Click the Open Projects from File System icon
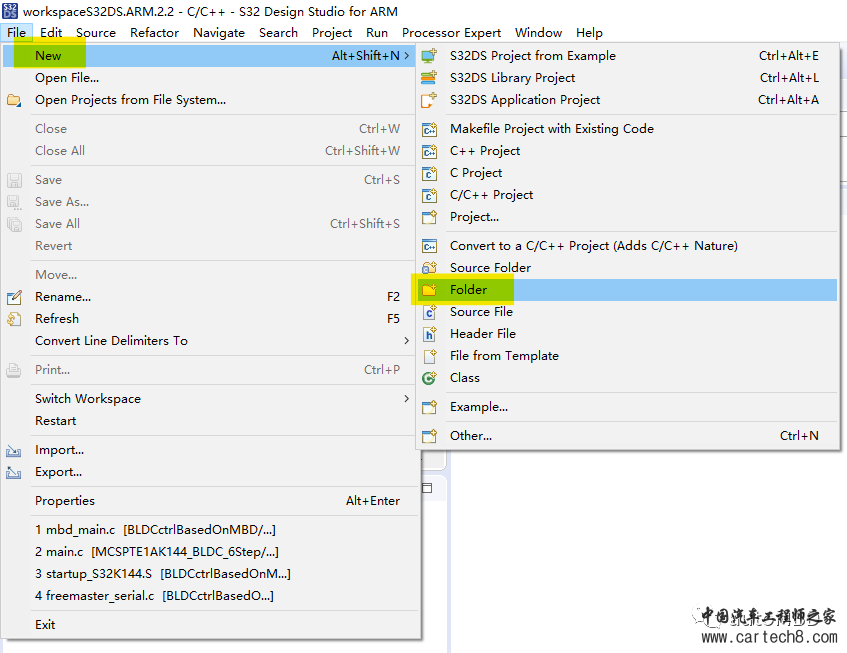 pos(14,100)
